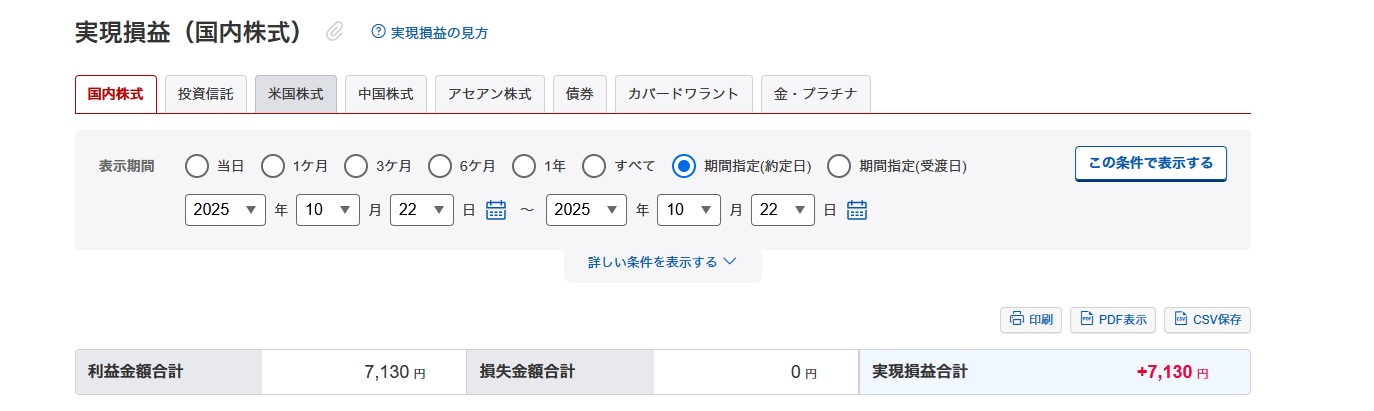Click the question mark help icon
Image resolution: width=1374 pixels, height=411 pixels.
[x=378, y=32]
